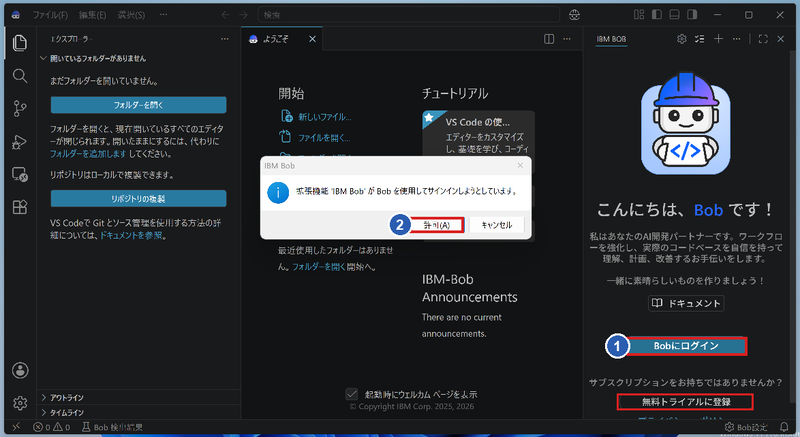The image size is (800, 437).
Task: Open the Manage gear icon in activity bar
Action: pyautogui.click(x=20, y=403)
